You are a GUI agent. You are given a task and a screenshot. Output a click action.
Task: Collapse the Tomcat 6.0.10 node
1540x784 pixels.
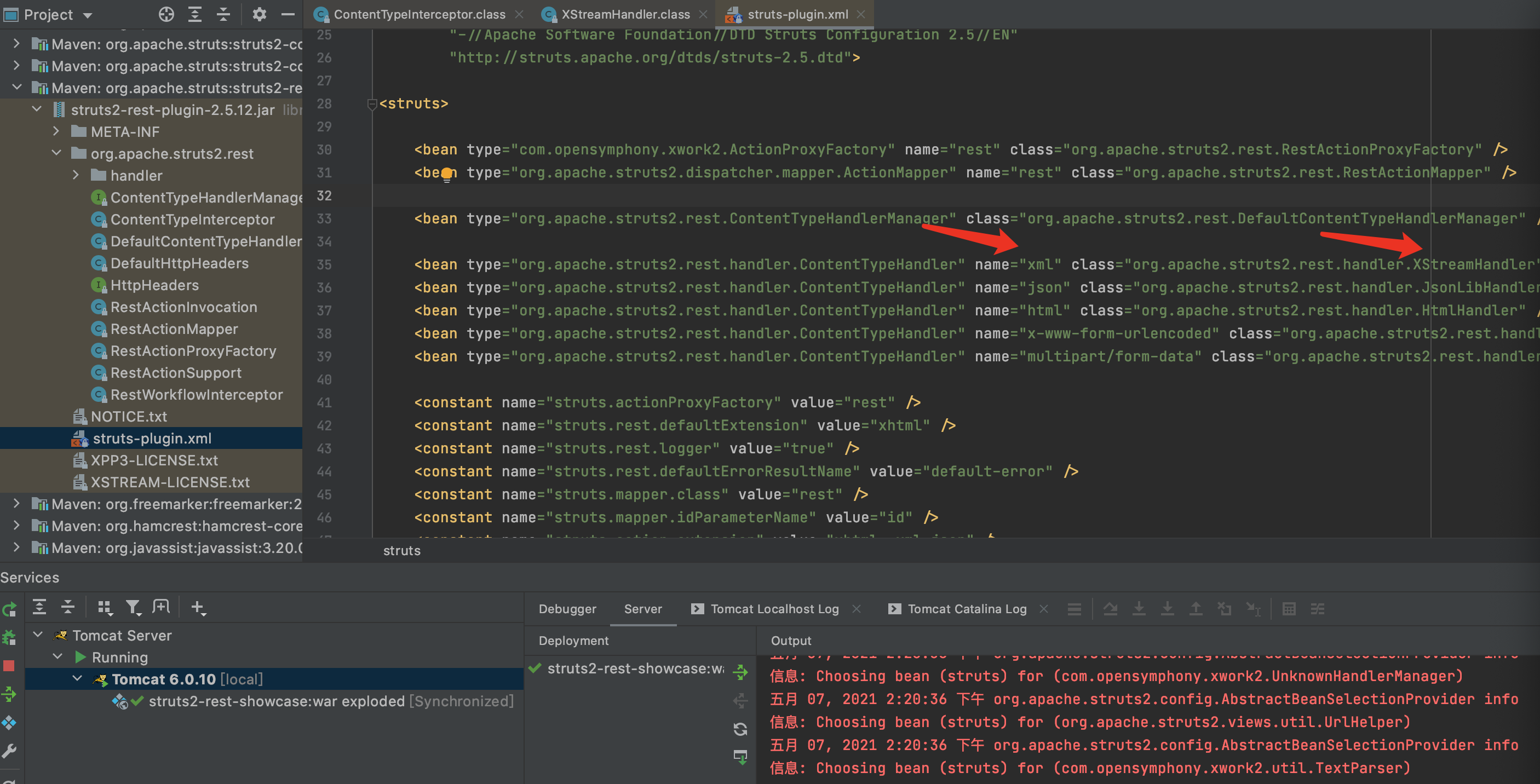(77, 679)
